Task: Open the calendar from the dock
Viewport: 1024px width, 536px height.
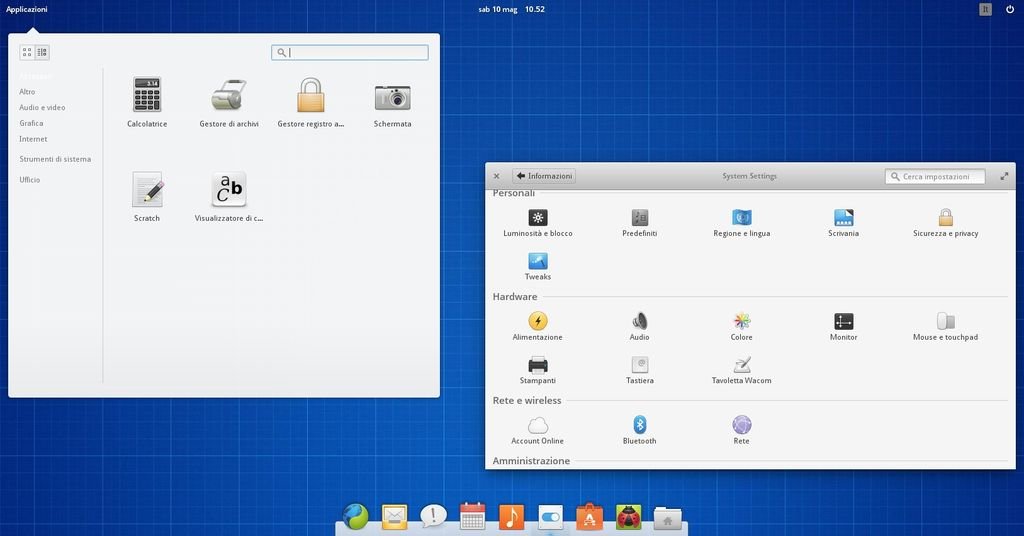Action: (x=472, y=517)
